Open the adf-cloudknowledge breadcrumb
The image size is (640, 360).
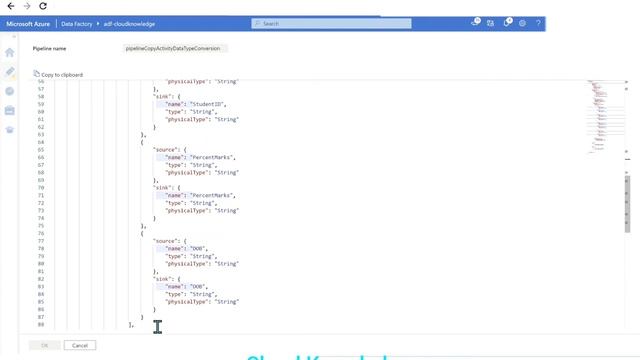click(129, 24)
